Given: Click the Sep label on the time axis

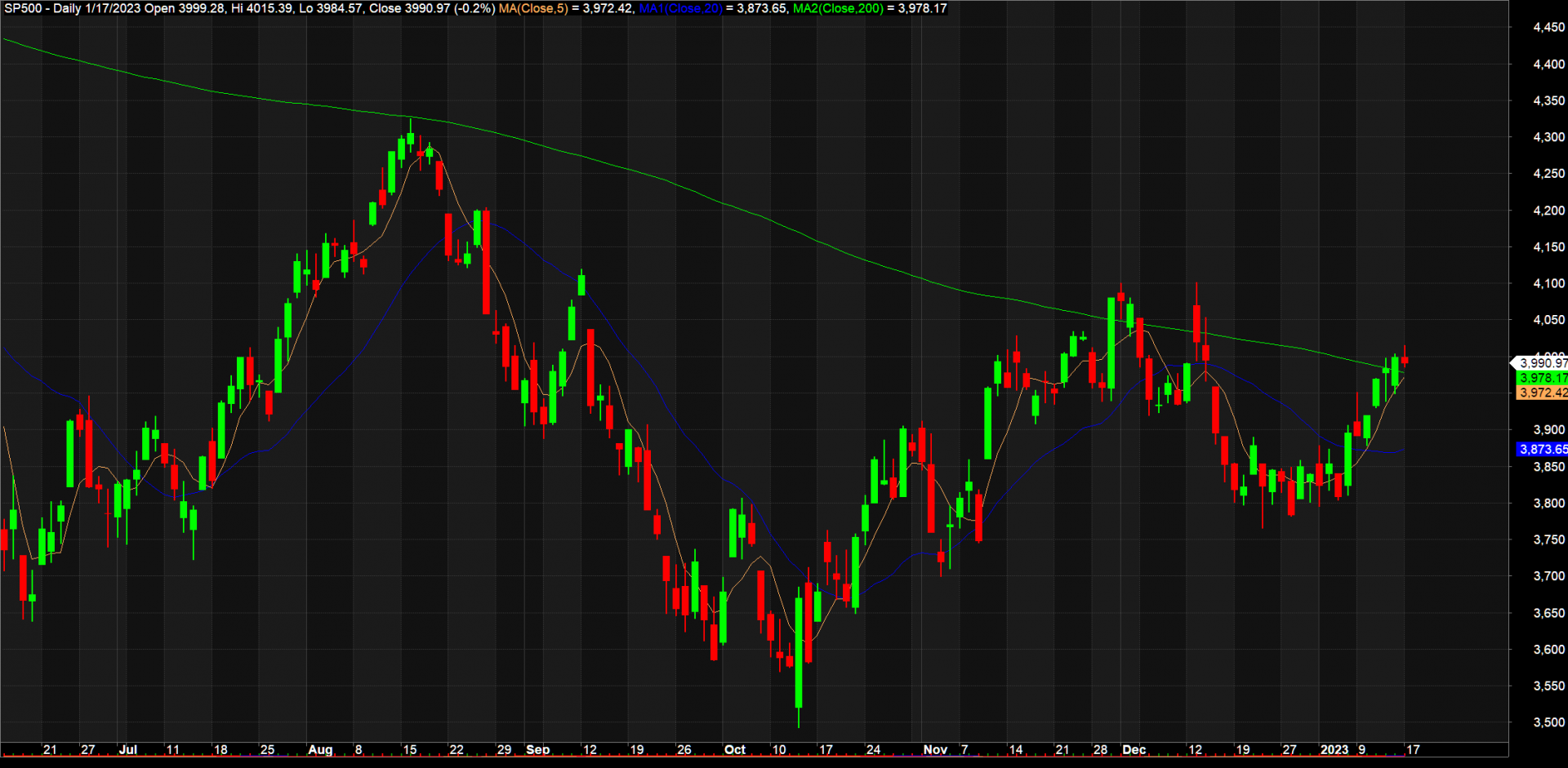Looking at the screenshot, I should pos(539,749).
